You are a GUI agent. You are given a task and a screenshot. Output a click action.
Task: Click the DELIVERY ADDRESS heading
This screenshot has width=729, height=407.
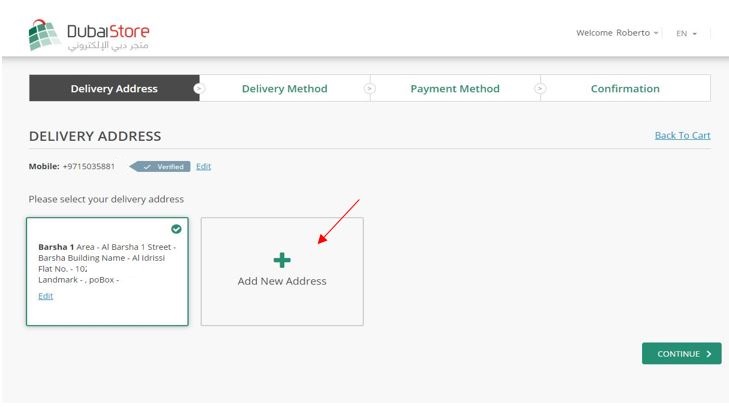click(95, 136)
